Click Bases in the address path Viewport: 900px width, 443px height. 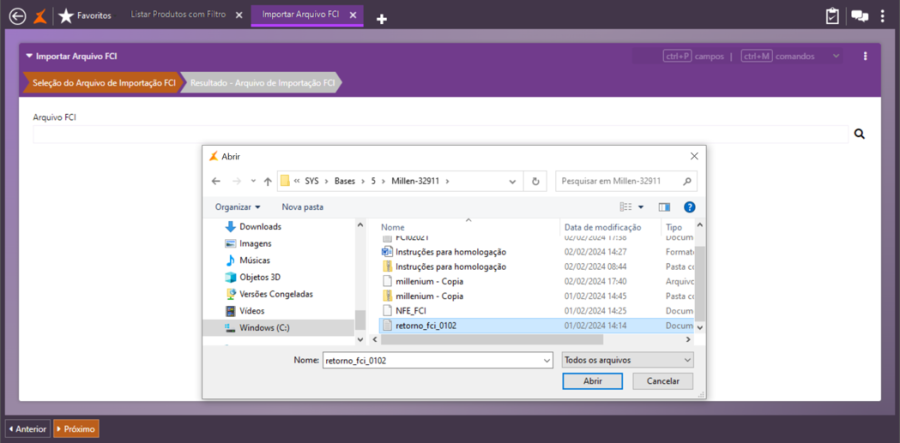point(344,181)
